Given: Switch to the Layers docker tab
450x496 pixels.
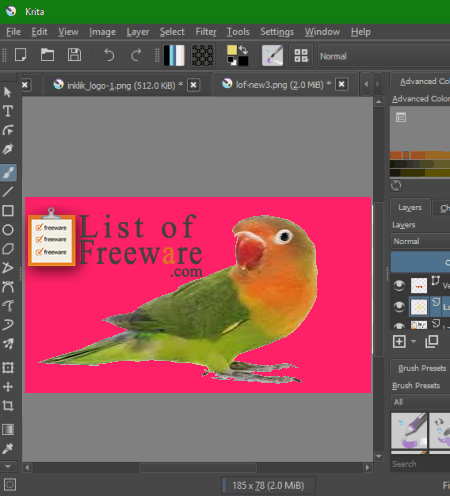Looking at the screenshot, I should pos(410,208).
